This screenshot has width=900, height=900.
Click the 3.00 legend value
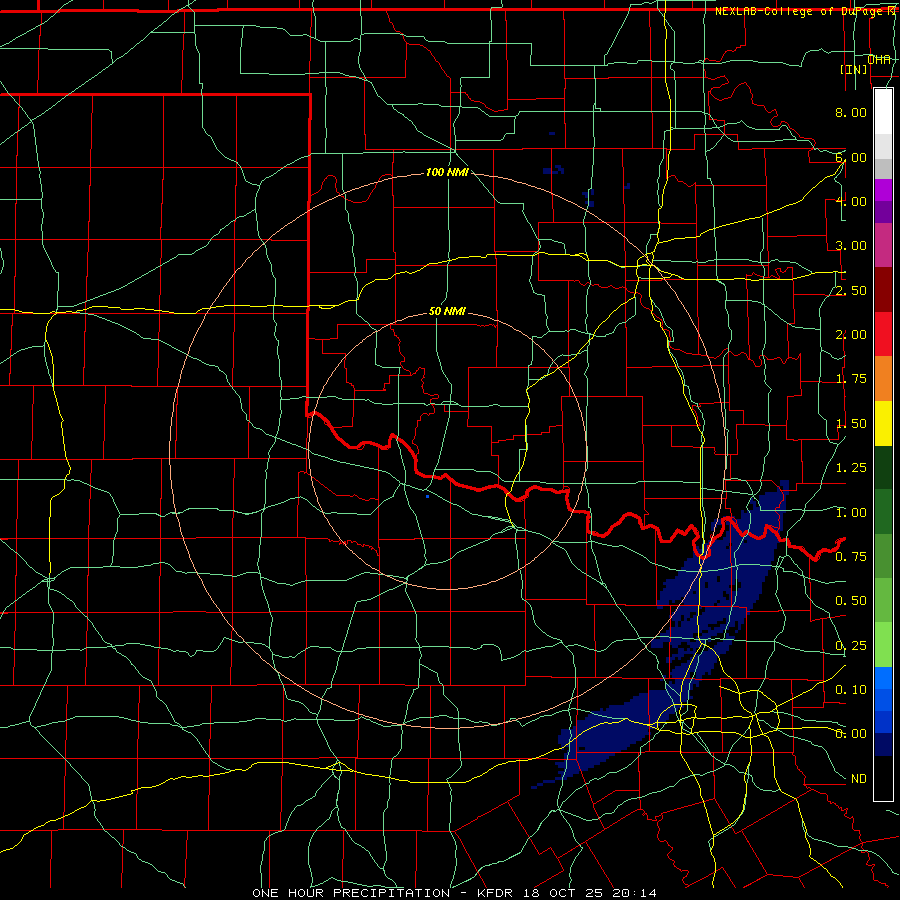point(851,246)
